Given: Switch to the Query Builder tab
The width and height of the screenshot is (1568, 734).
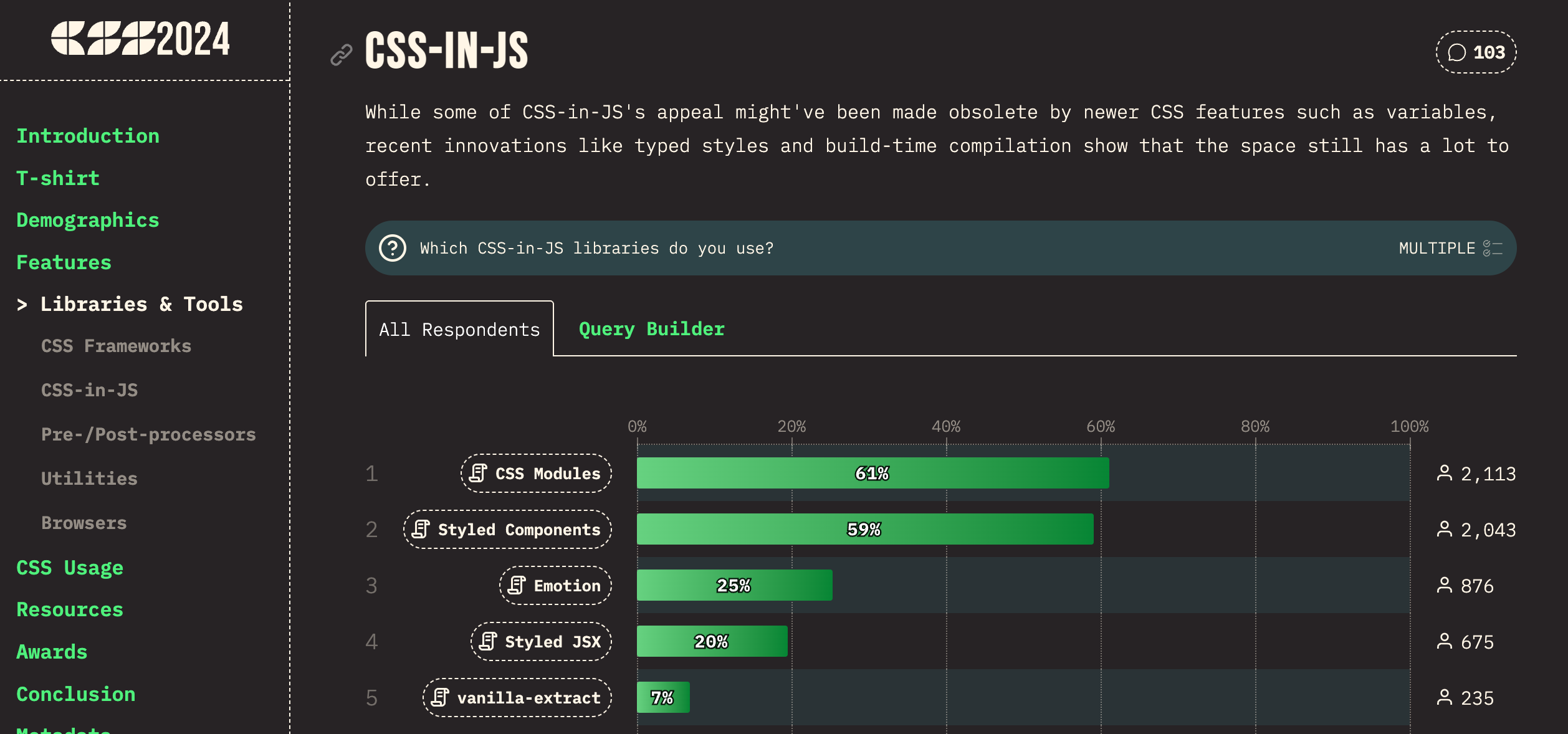Looking at the screenshot, I should [x=651, y=329].
